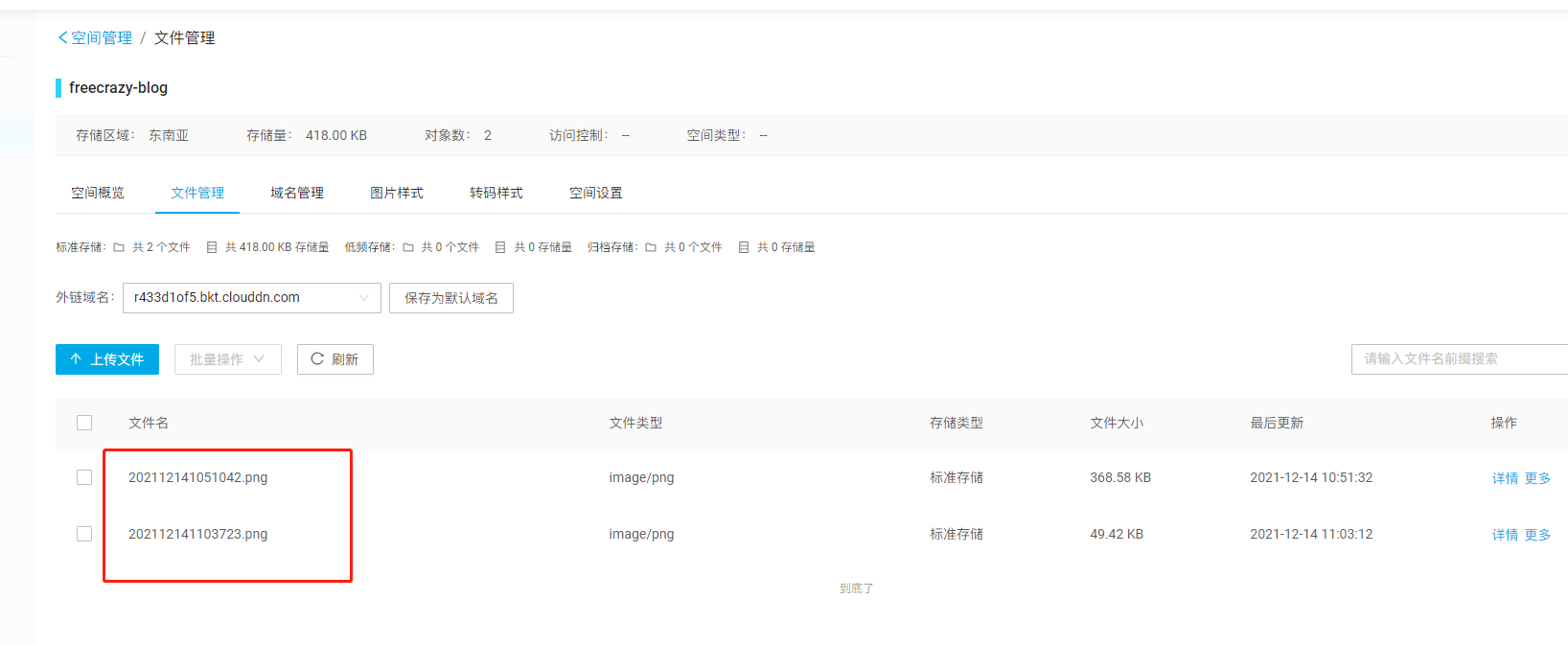Focus the file name prefix search field
Image resolution: width=1568 pixels, height=645 pixels.
1457,358
